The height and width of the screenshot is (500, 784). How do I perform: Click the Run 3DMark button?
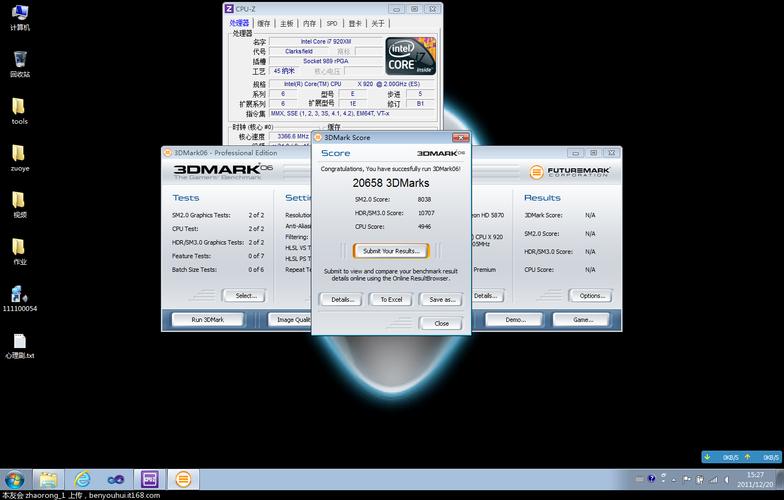pos(208,320)
